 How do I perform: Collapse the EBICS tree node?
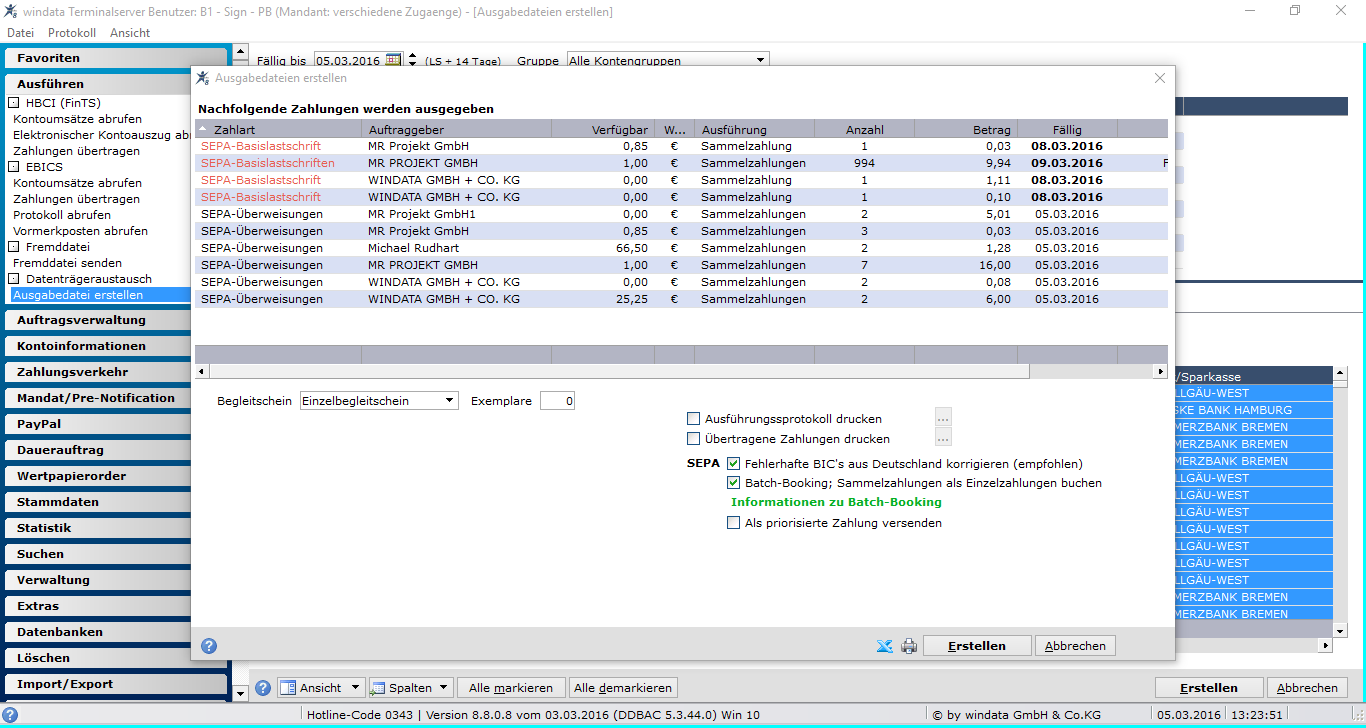tap(15, 167)
